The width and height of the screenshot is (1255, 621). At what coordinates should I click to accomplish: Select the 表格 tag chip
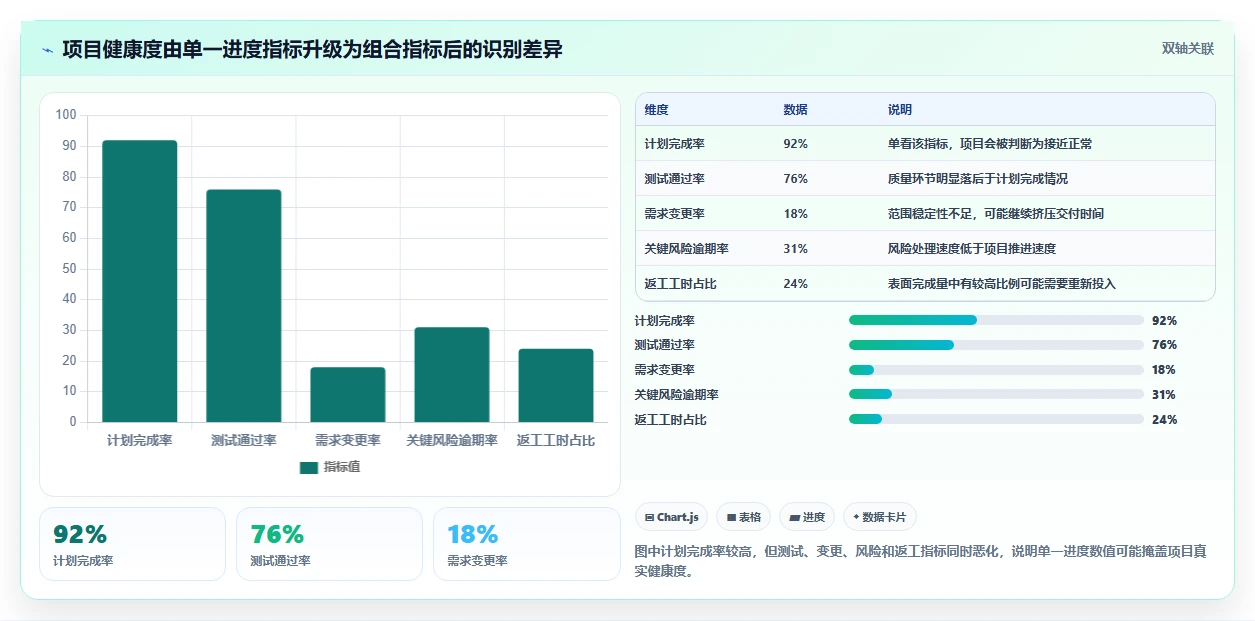click(x=744, y=517)
